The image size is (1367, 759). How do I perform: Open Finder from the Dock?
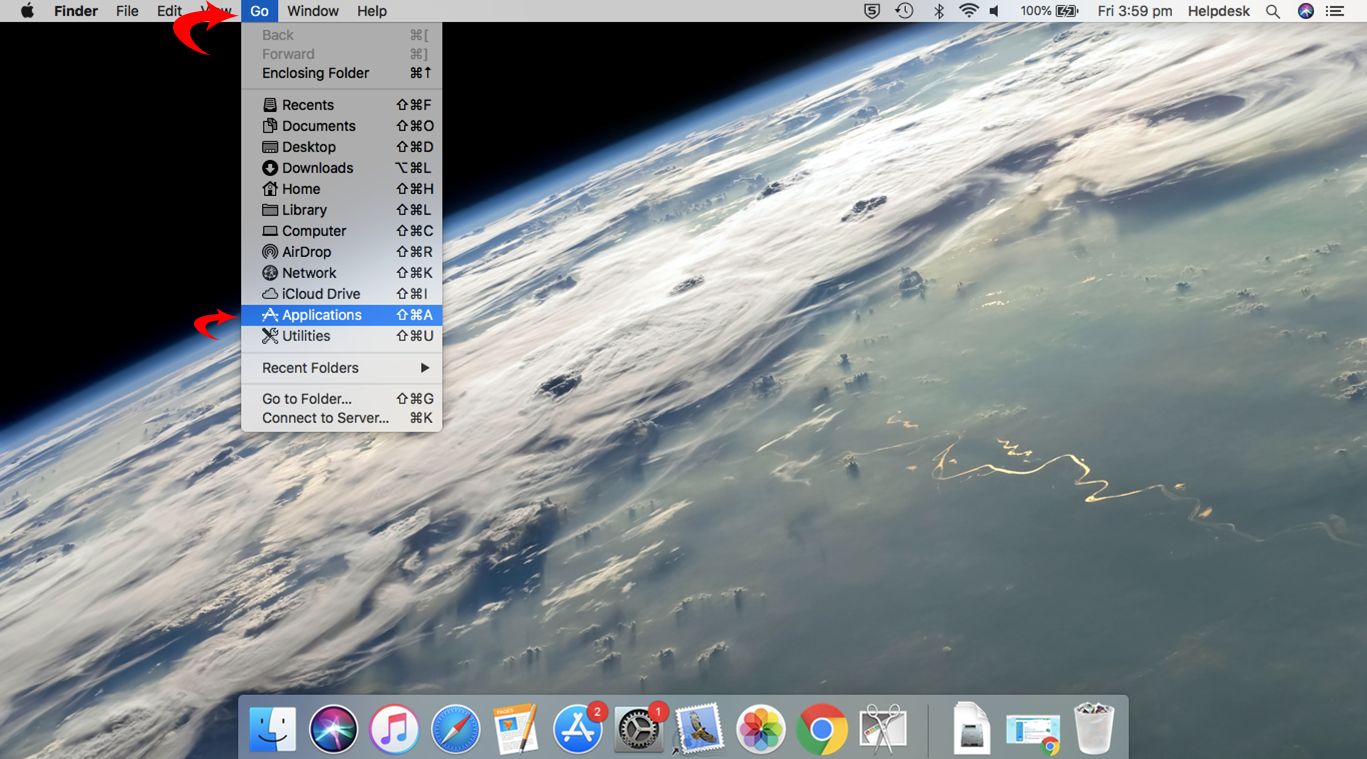coord(272,728)
